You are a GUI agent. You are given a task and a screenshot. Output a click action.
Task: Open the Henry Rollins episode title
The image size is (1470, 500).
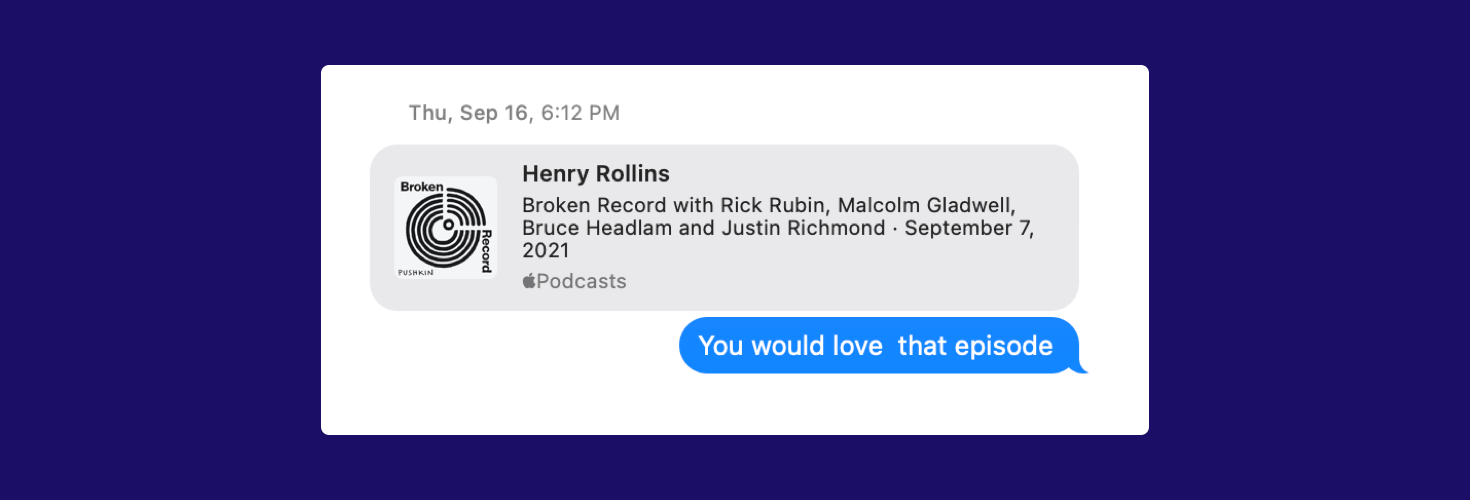(x=595, y=174)
